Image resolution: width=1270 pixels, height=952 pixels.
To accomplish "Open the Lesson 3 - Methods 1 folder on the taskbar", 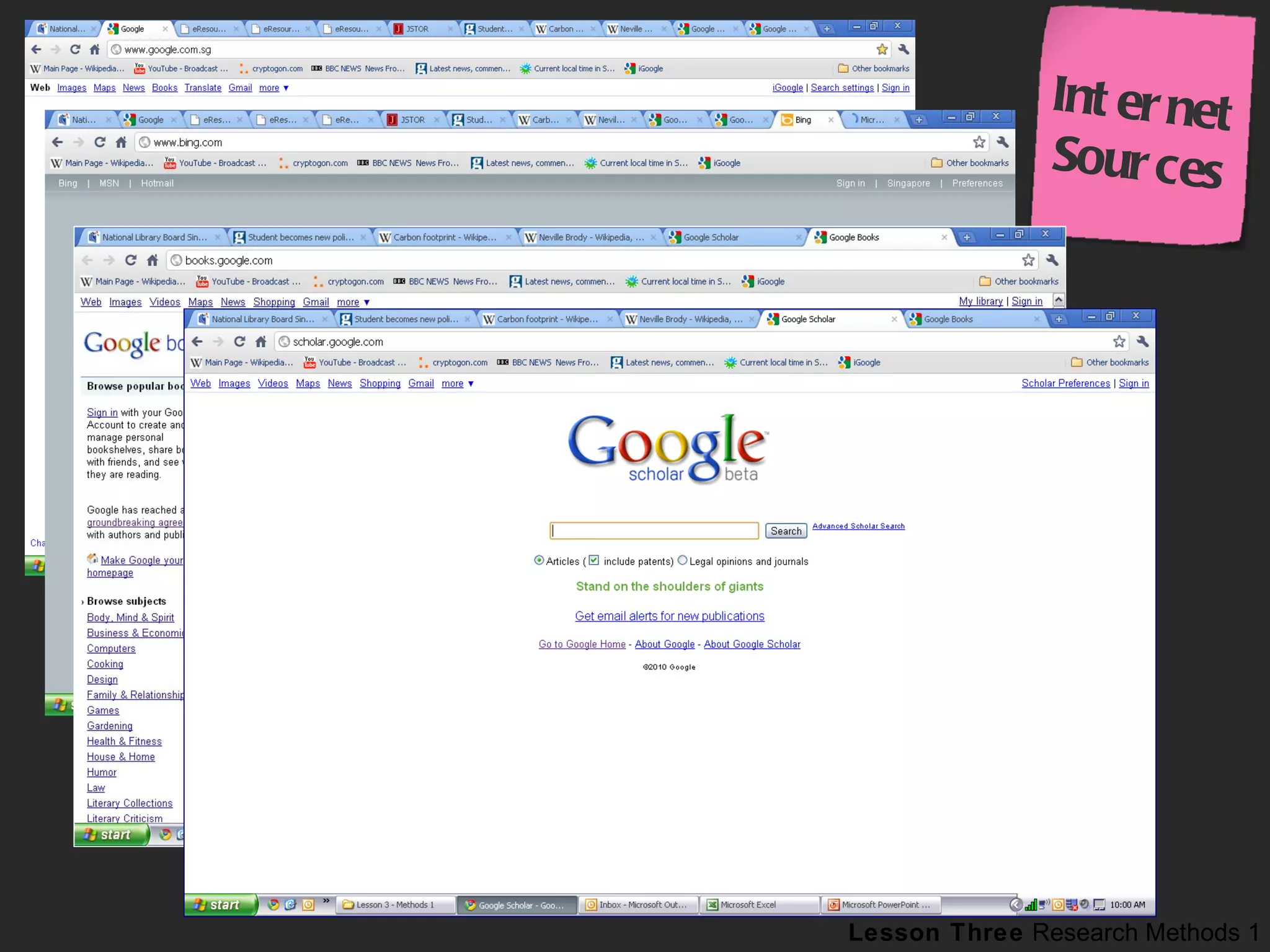I will coord(396,905).
